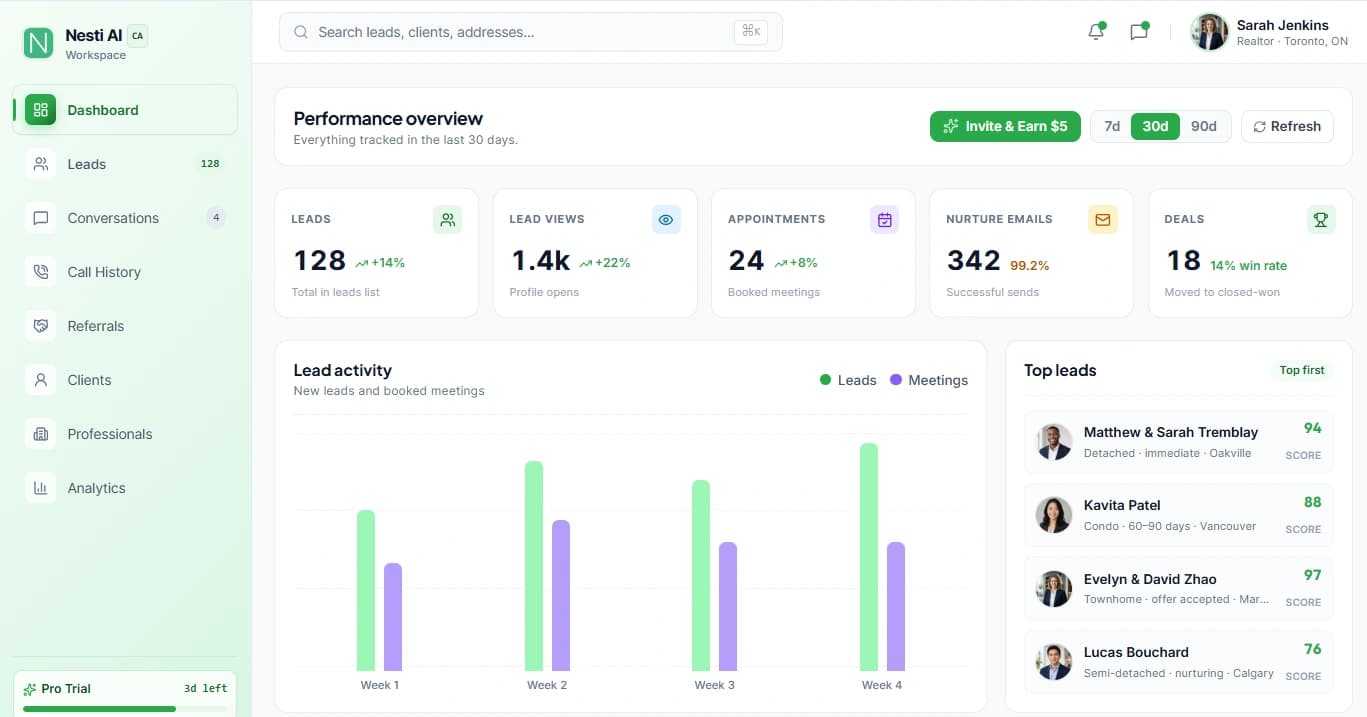Select the 30d time range
Screen dimensions: 1367x717
pyautogui.click(x=1155, y=126)
